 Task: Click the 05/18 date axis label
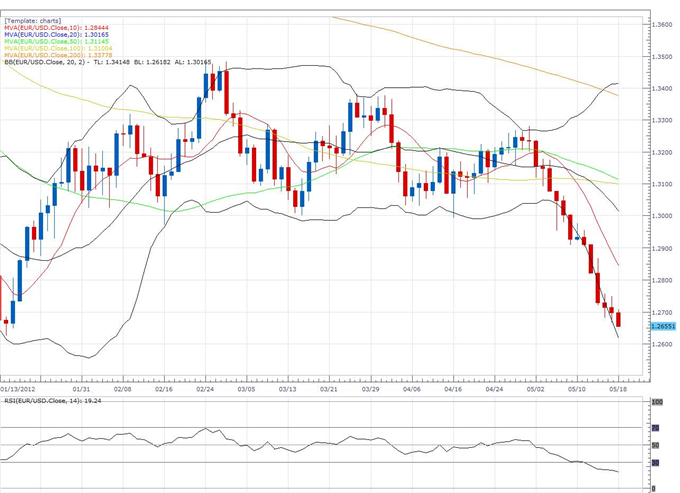[x=618, y=390]
